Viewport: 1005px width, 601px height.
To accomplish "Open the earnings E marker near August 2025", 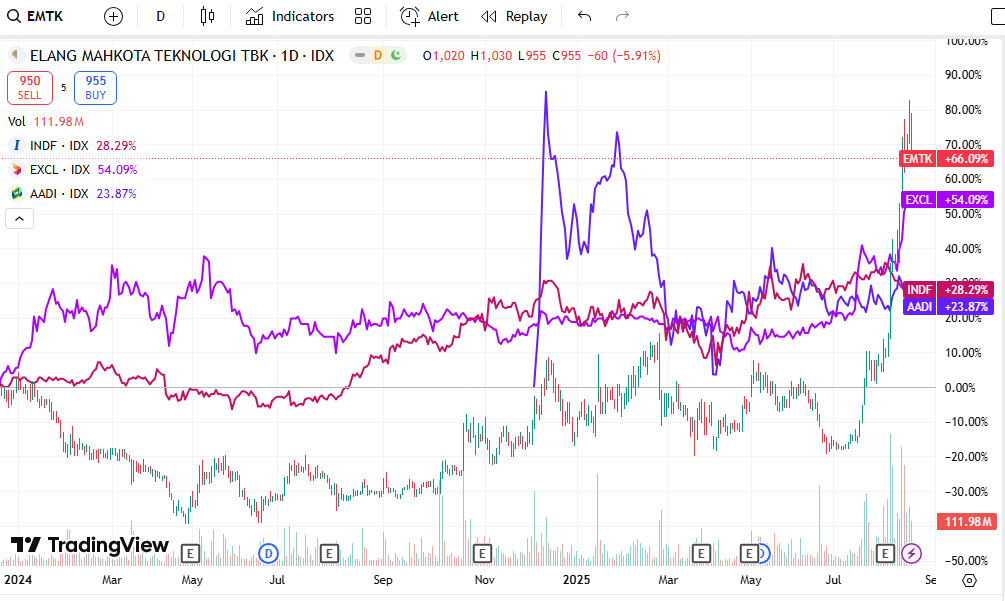I will tap(885, 553).
